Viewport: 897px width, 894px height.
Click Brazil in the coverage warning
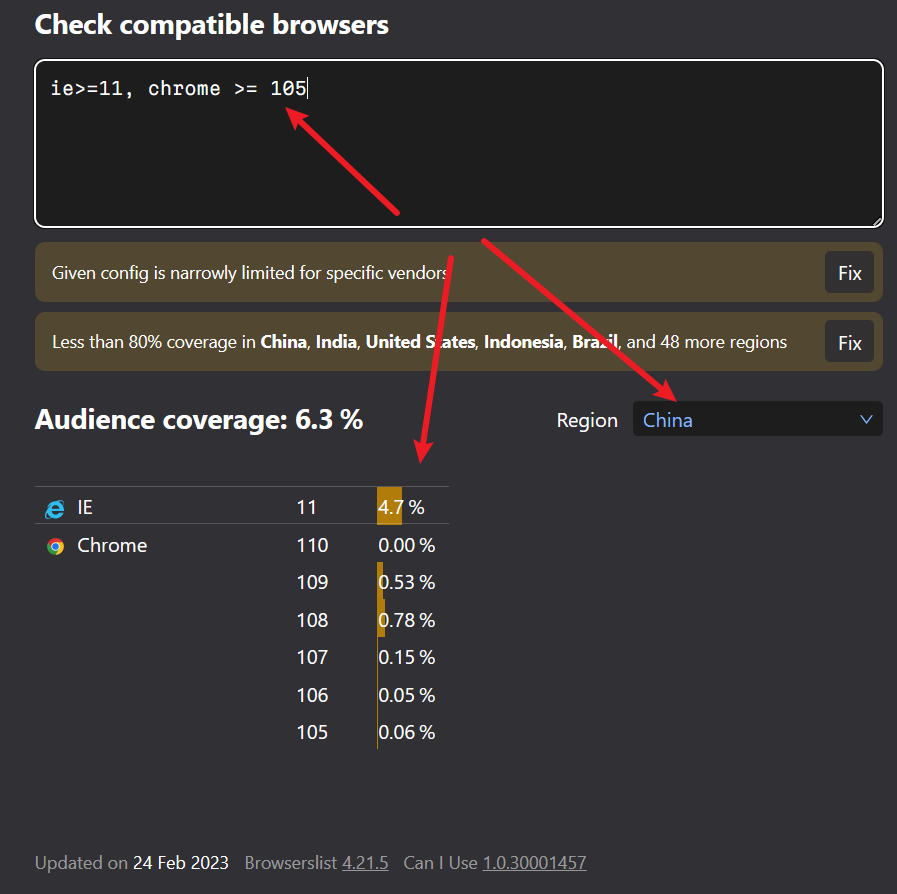(x=595, y=342)
